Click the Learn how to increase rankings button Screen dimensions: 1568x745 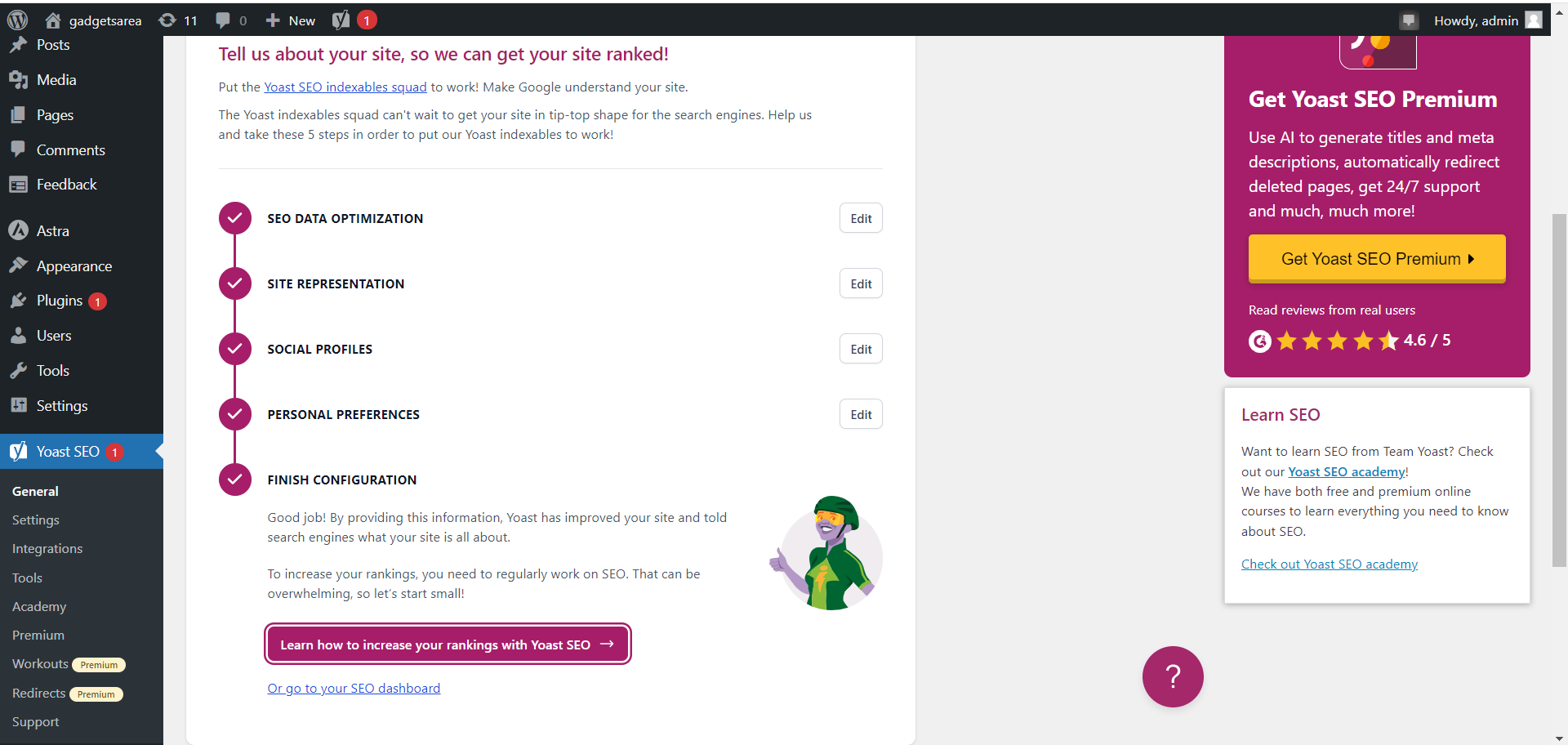coord(448,645)
